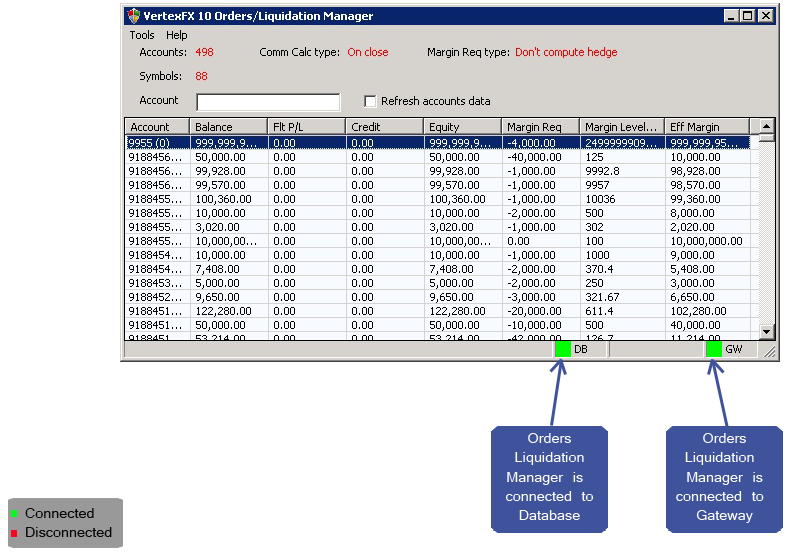
Task: Select row with balance 122,280.00
Action: point(437,311)
